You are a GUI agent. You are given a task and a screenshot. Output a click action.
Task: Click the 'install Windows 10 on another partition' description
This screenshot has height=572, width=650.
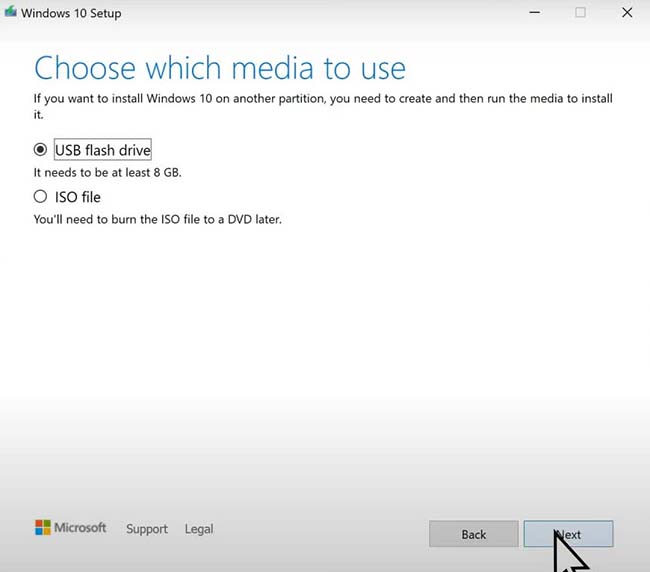(323, 106)
